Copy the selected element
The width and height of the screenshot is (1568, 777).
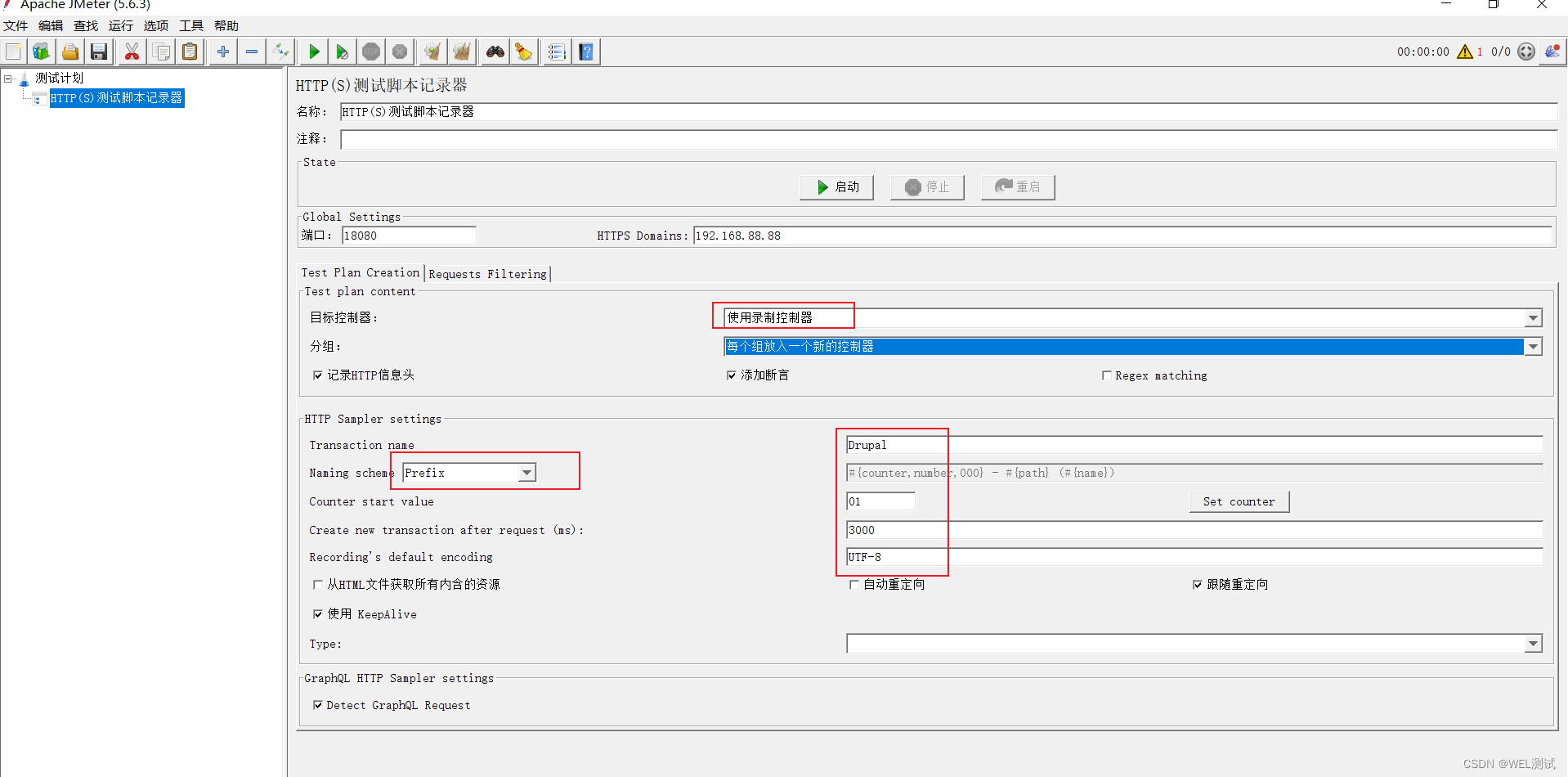[x=162, y=52]
